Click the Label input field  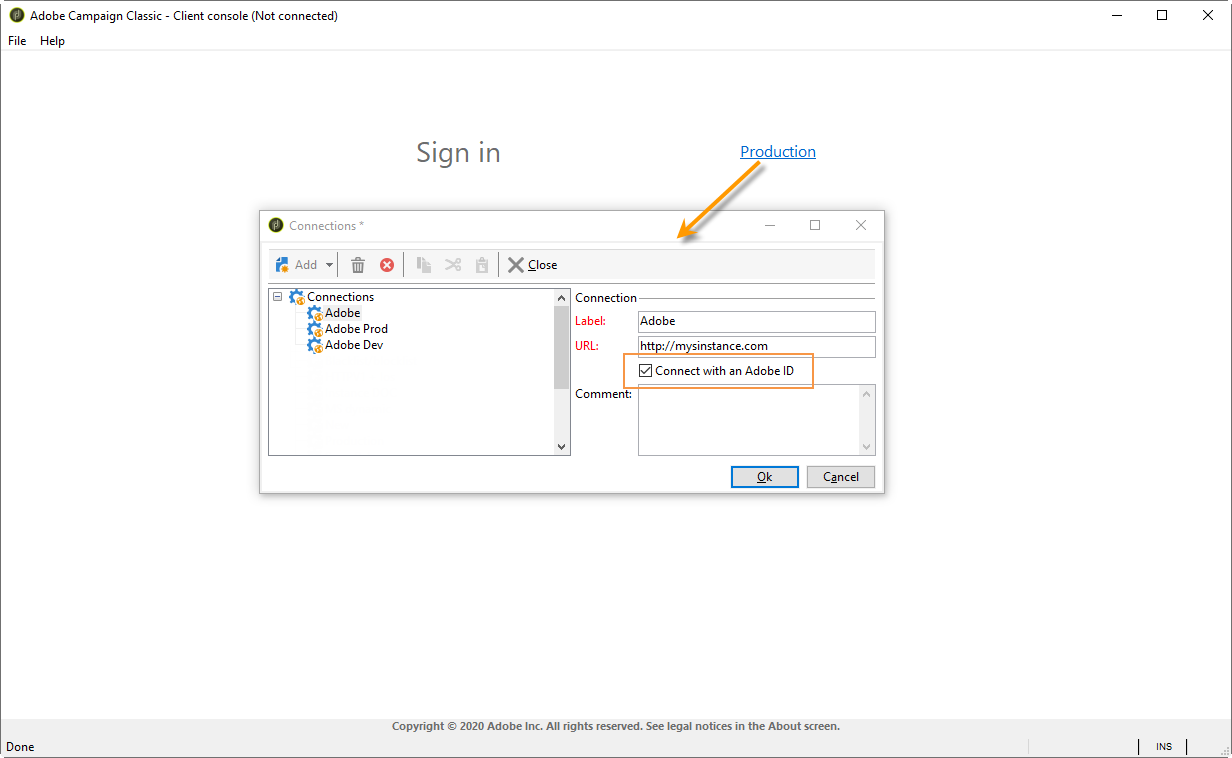(756, 322)
